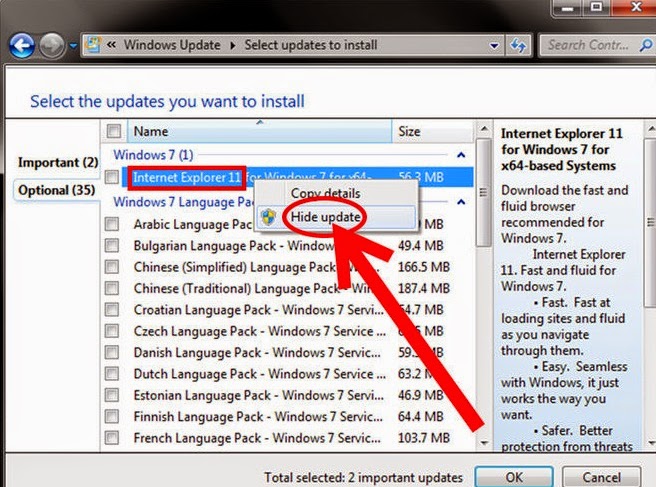Click the Refresh button beside address bar
The height and width of the screenshot is (487, 656).
click(x=518, y=45)
